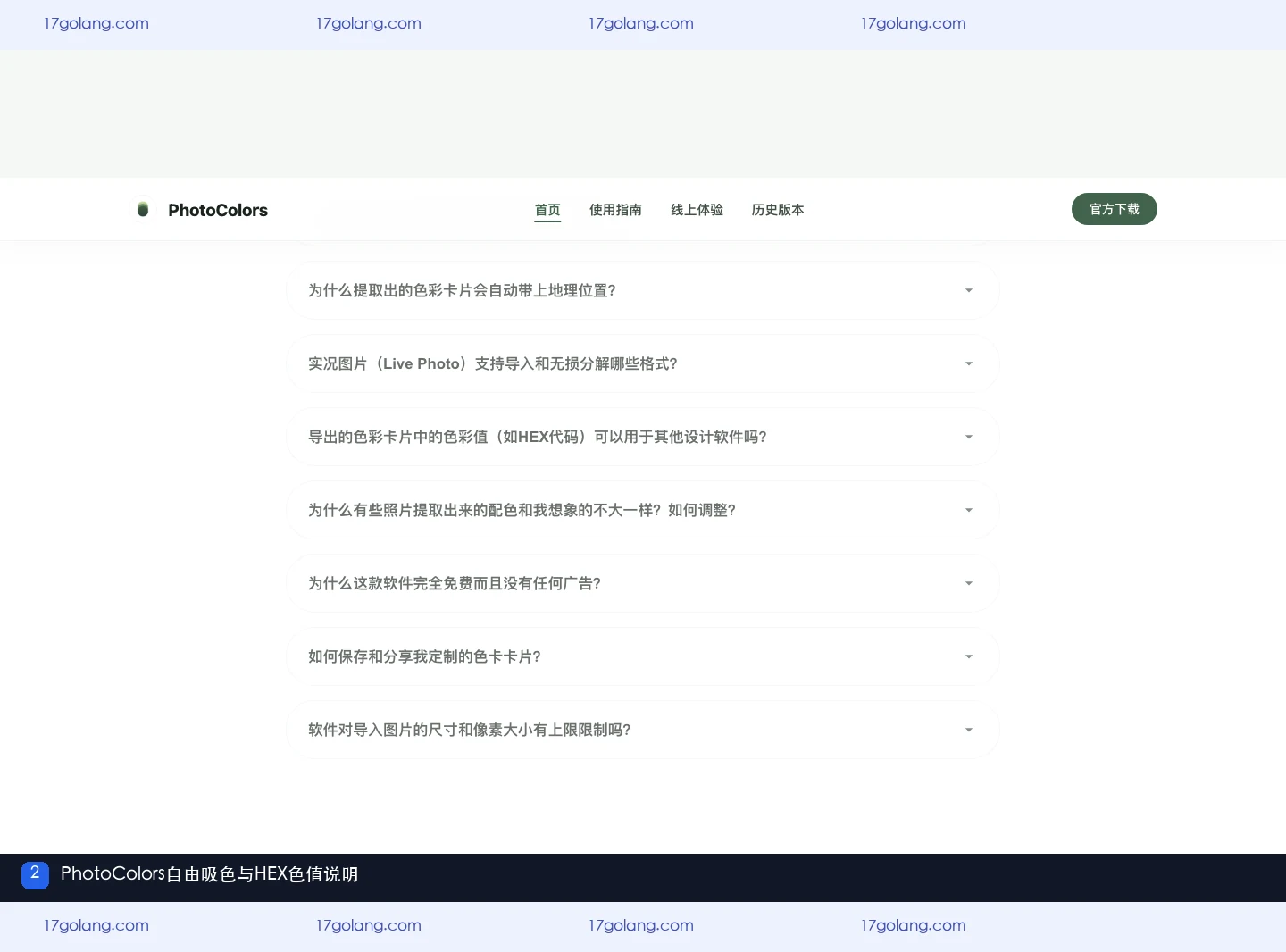Go to the 使用指南 page
The image size is (1286, 952).
pyautogui.click(x=615, y=210)
